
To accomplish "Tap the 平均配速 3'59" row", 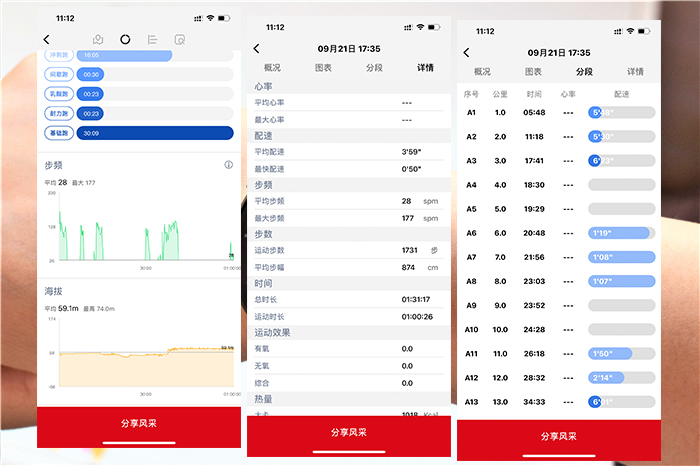I will click(349, 152).
